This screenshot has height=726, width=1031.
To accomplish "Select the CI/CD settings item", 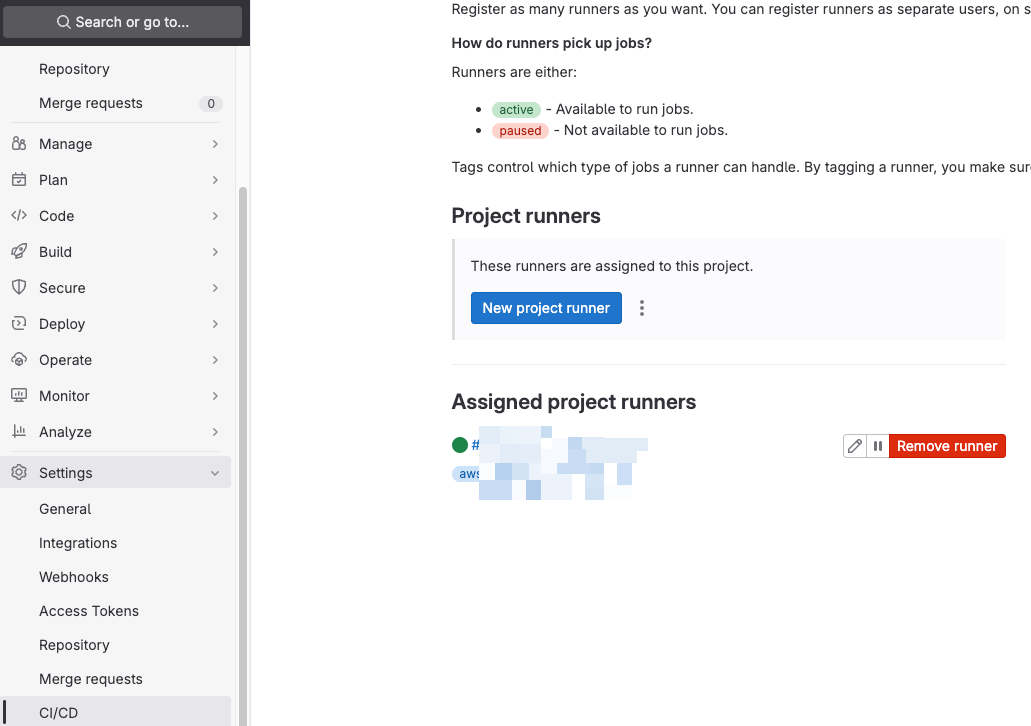I will [x=116, y=713].
